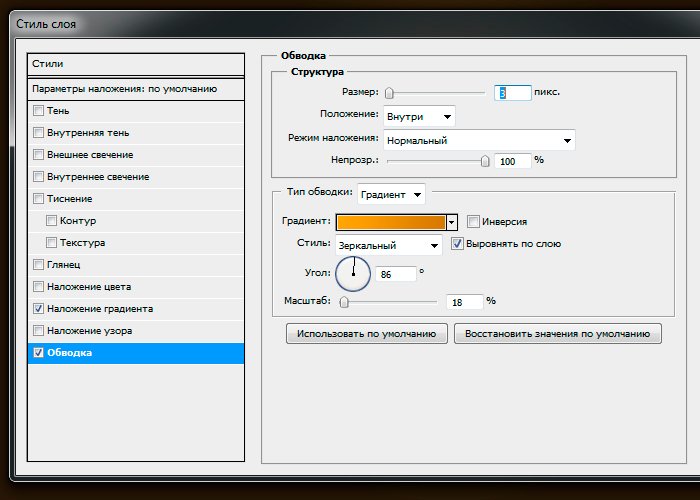Screen dimensions: 700x500
Task: Select Стили at top of list
Action: (136, 63)
